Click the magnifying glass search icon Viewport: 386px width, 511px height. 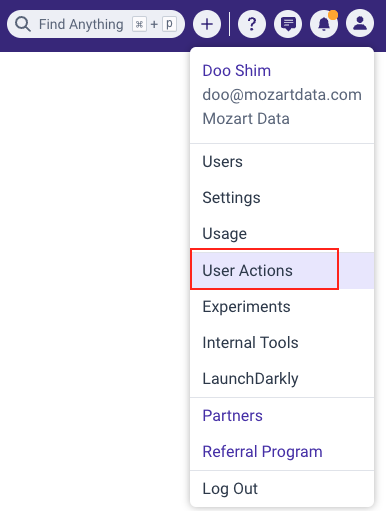[23, 24]
